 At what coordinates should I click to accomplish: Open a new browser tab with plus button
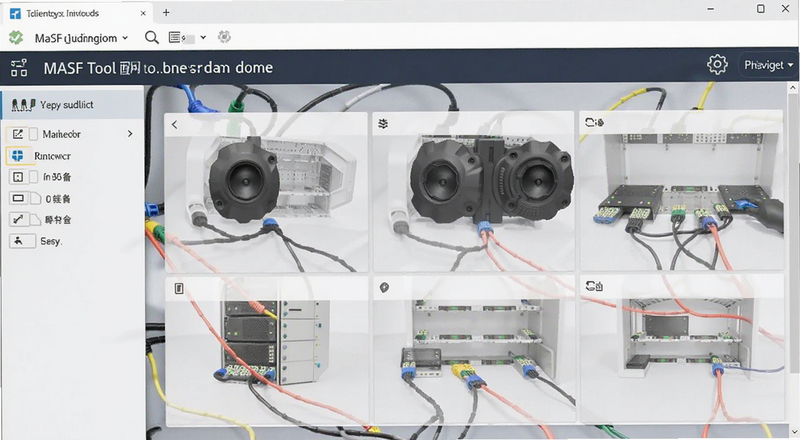click(166, 13)
